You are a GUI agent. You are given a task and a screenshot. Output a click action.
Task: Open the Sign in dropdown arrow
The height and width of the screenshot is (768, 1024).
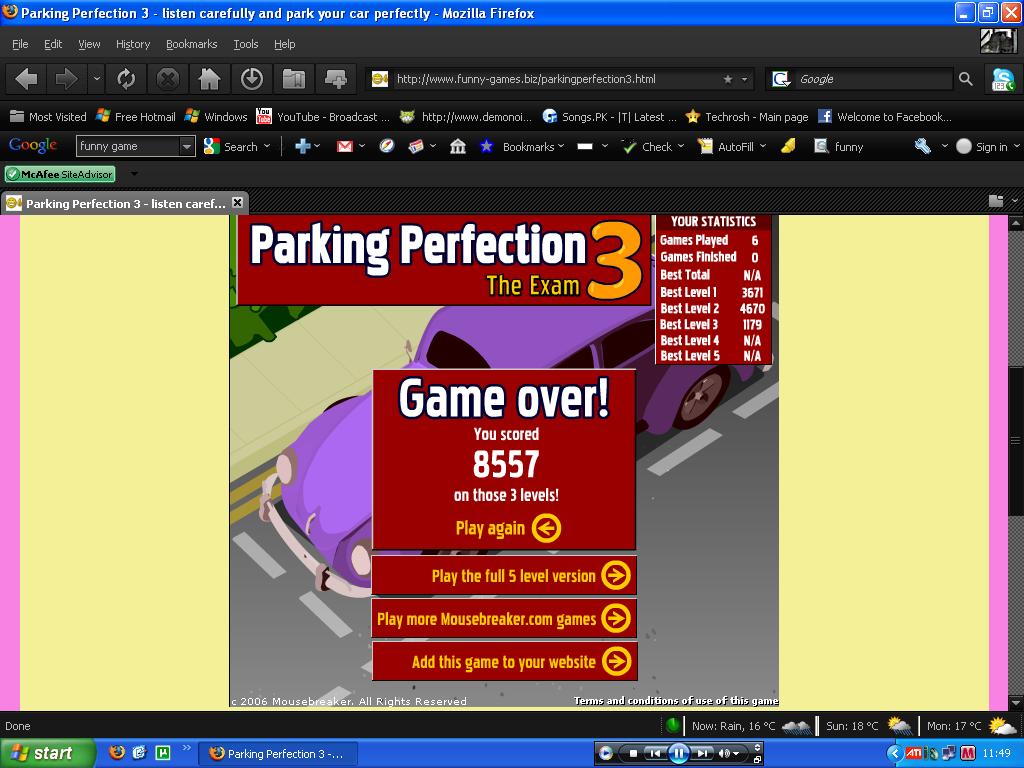click(1016, 146)
